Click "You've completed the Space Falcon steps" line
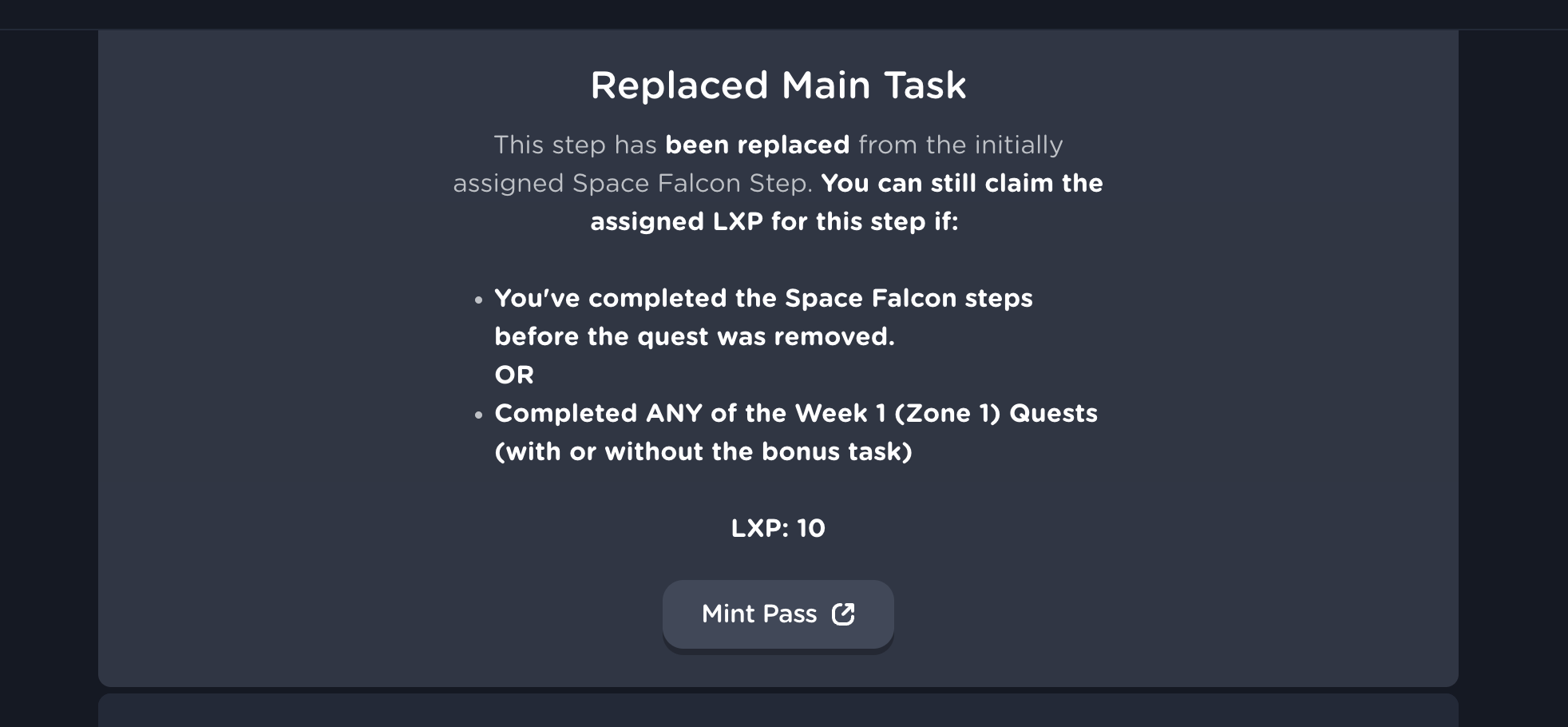This screenshot has width=1568, height=727. (x=763, y=298)
